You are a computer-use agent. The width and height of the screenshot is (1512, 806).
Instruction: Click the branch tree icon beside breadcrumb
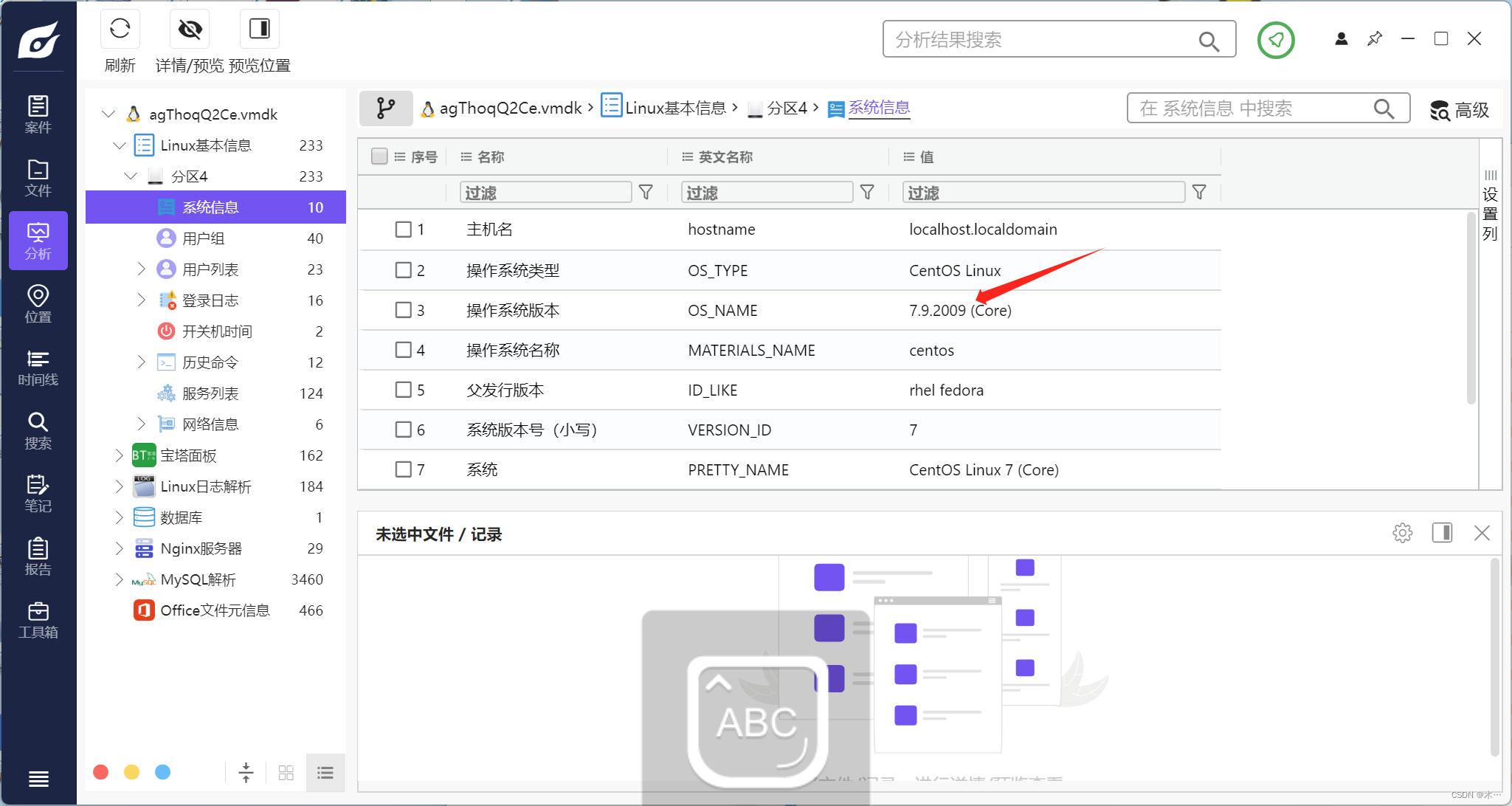point(385,108)
